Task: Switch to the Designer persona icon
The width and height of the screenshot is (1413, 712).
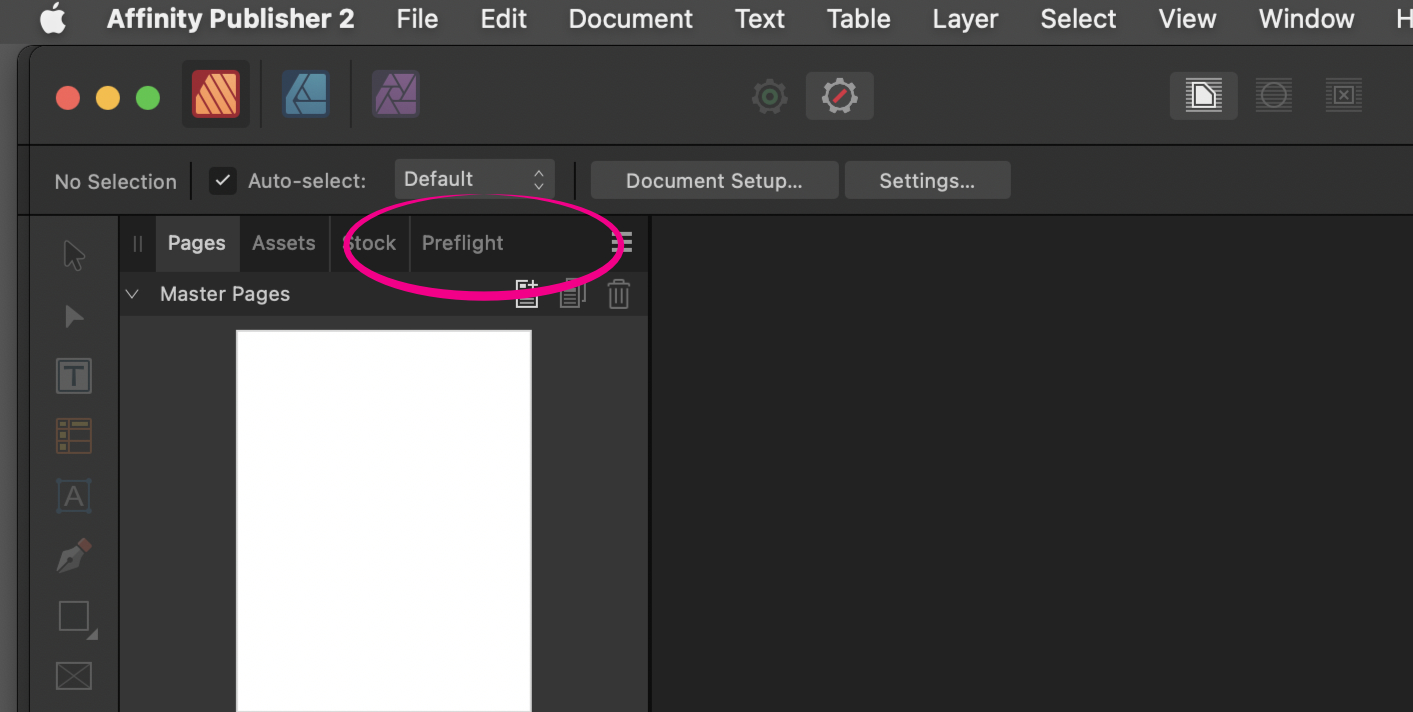Action: click(x=306, y=95)
